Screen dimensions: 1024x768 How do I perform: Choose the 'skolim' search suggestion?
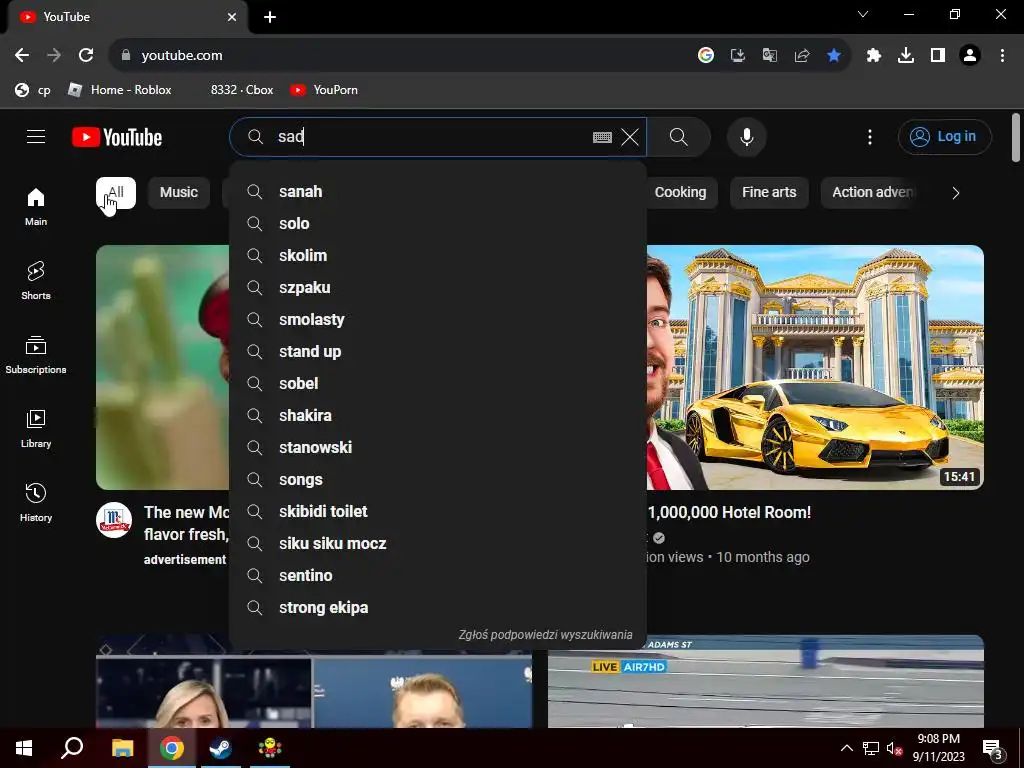(x=438, y=255)
